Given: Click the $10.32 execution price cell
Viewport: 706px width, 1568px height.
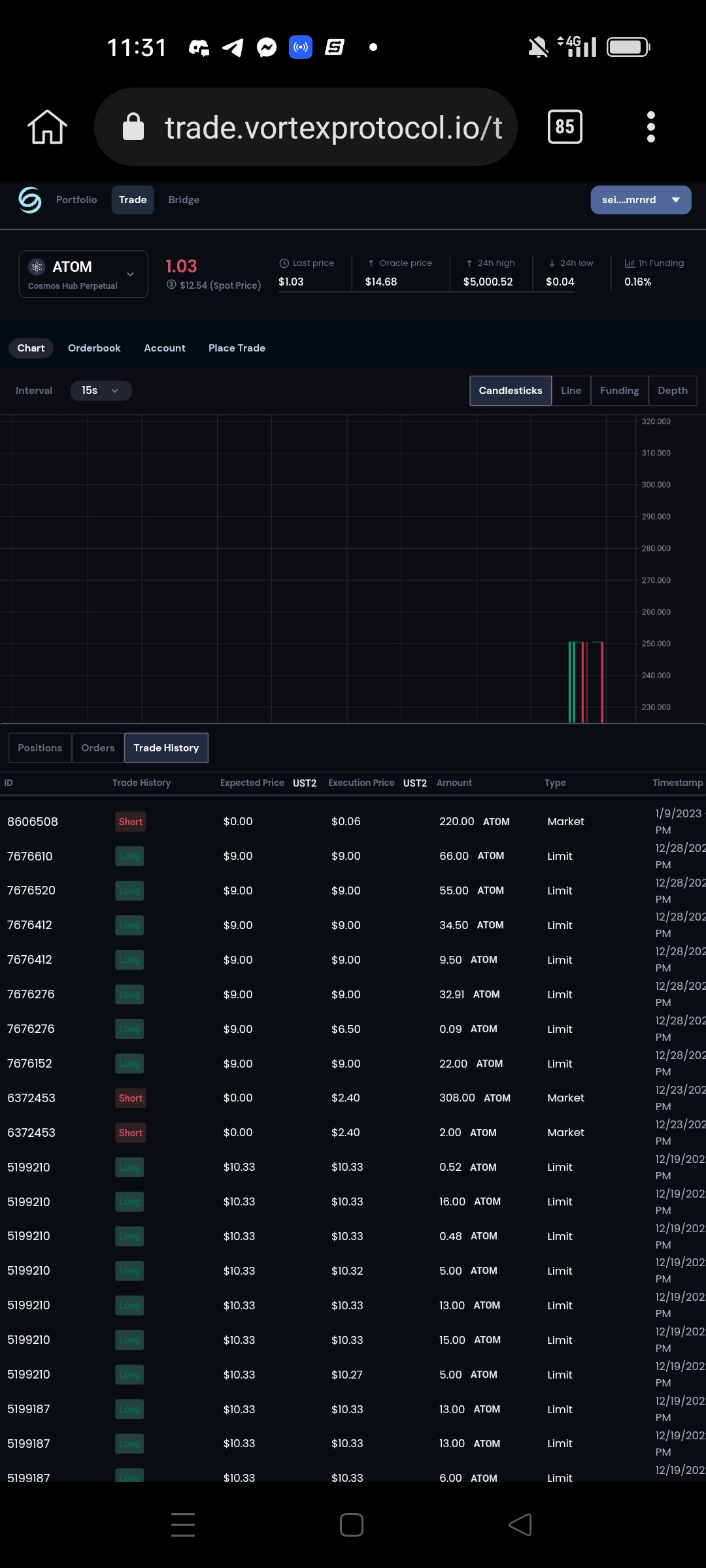Looking at the screenshot, I should [x=347, y=1271].
